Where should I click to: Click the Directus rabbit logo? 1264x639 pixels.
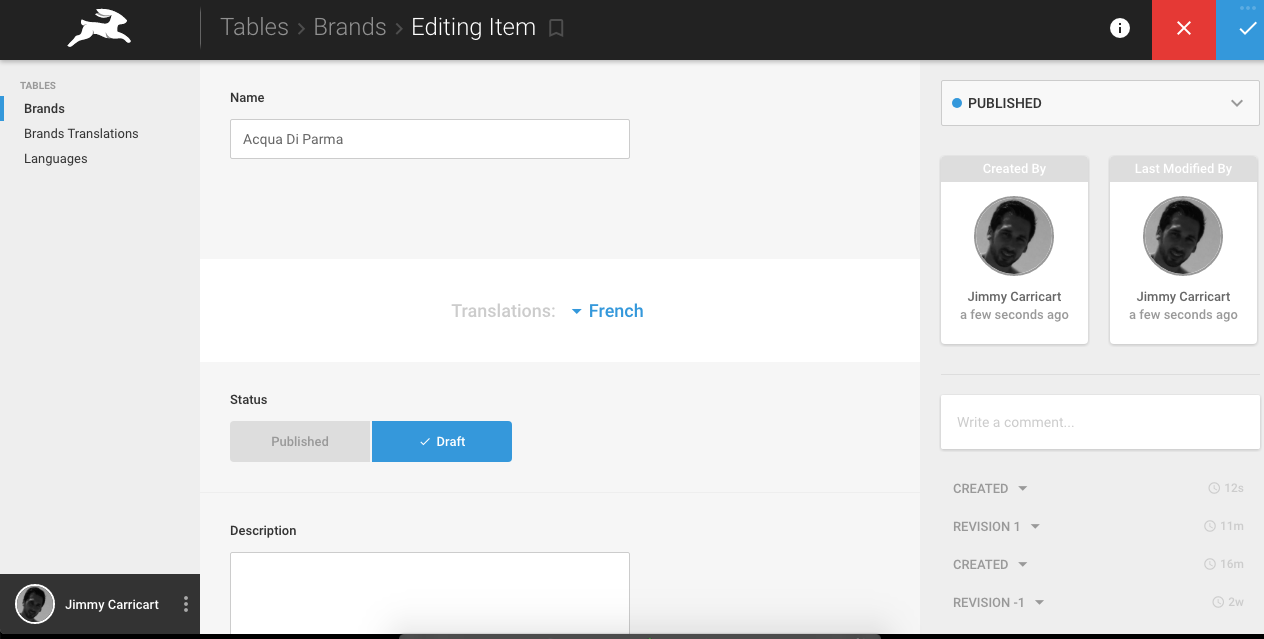tap(99, 29)
